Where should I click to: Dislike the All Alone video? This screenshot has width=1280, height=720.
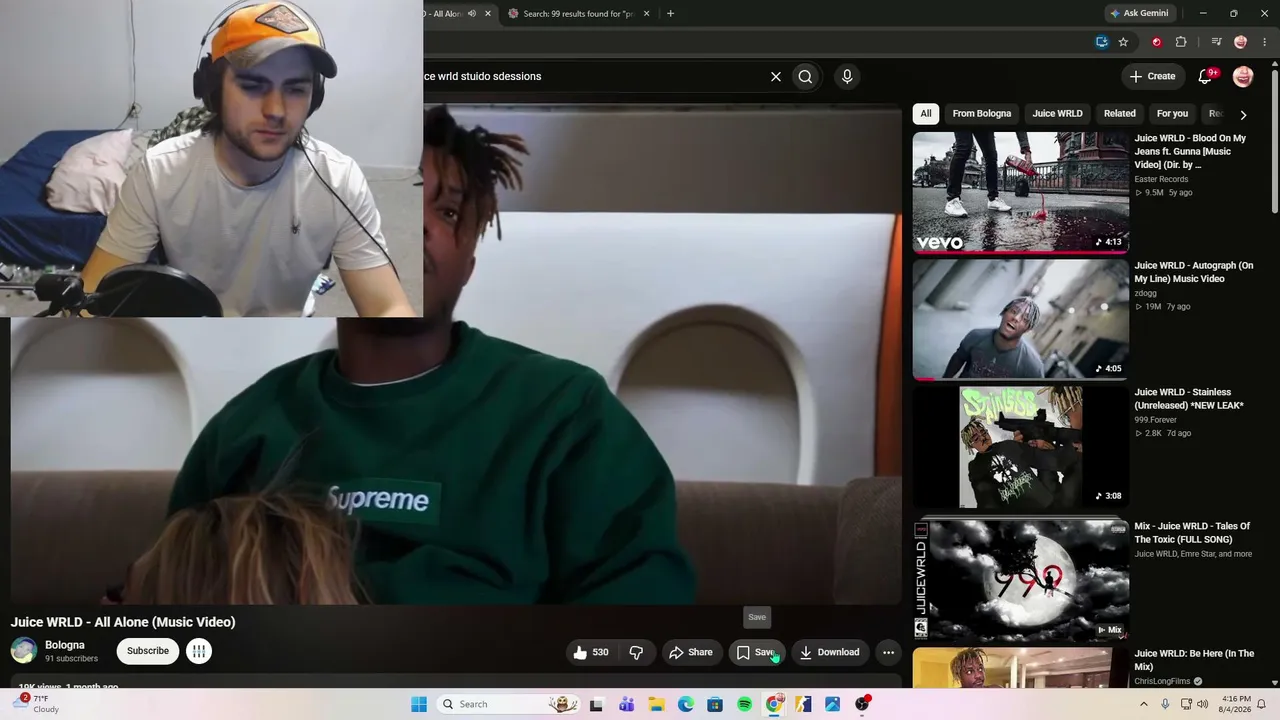(636, 652)
